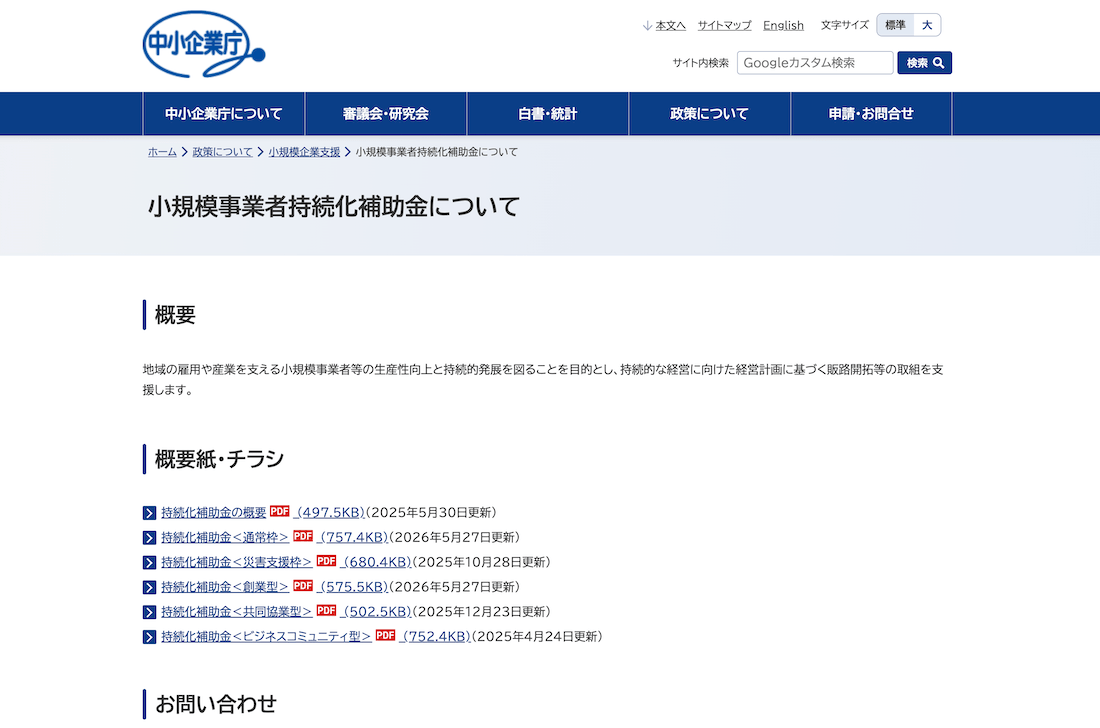Click the (2025年4月24日更新) date text

click(537, 636)
